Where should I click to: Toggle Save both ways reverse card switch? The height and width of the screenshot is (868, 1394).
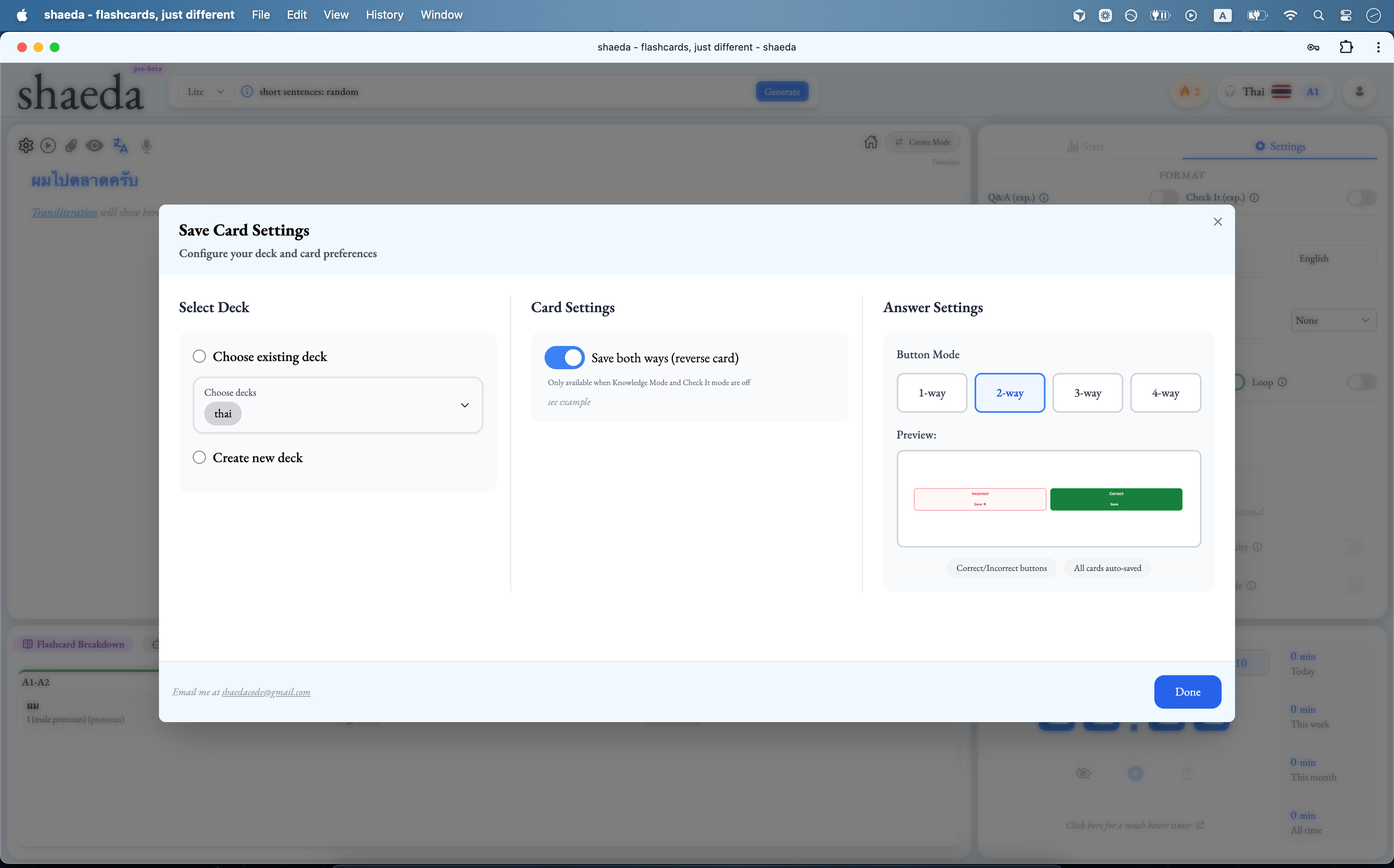click(564, 358)
